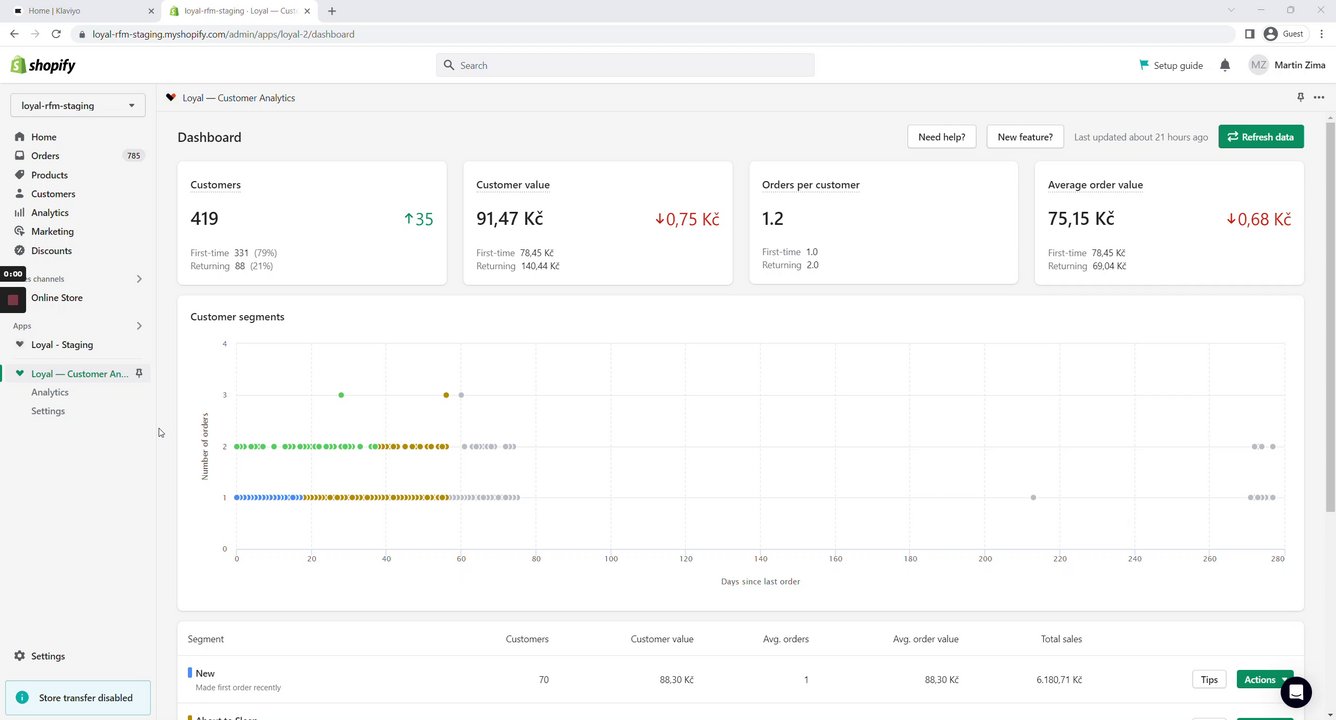Close the Home | Klaviyo tab

(x=150, y=11)
